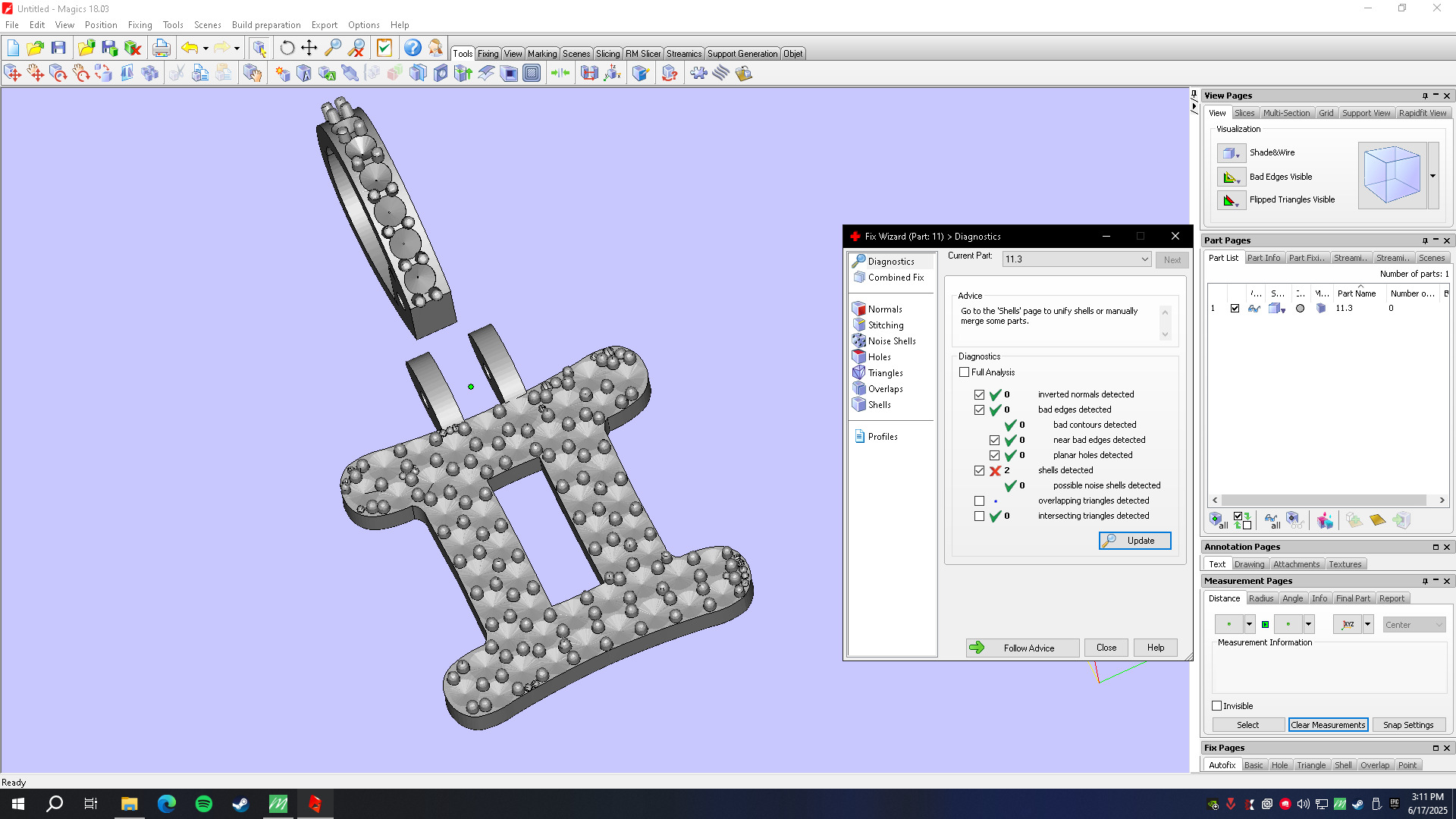Click the Undo arrow icon
Viewport: 1456px width, 819px height.
coord(189,49)
